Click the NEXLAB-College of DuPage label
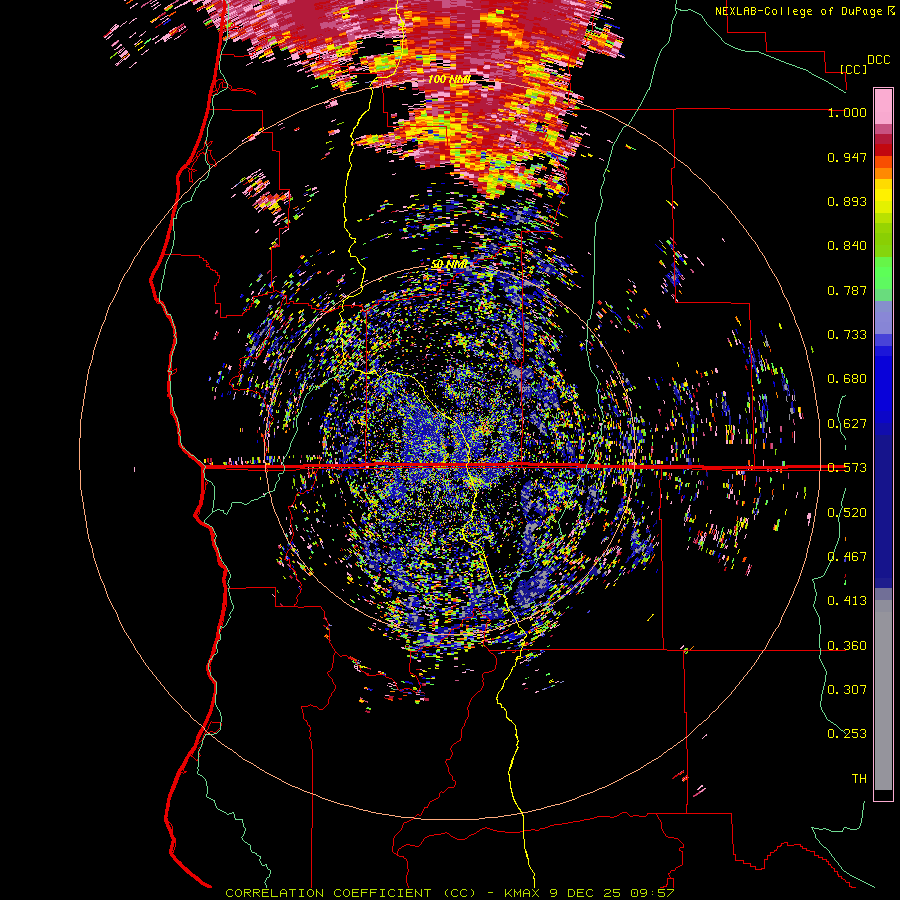The image size is (900, 900). (x=800, y=11)
